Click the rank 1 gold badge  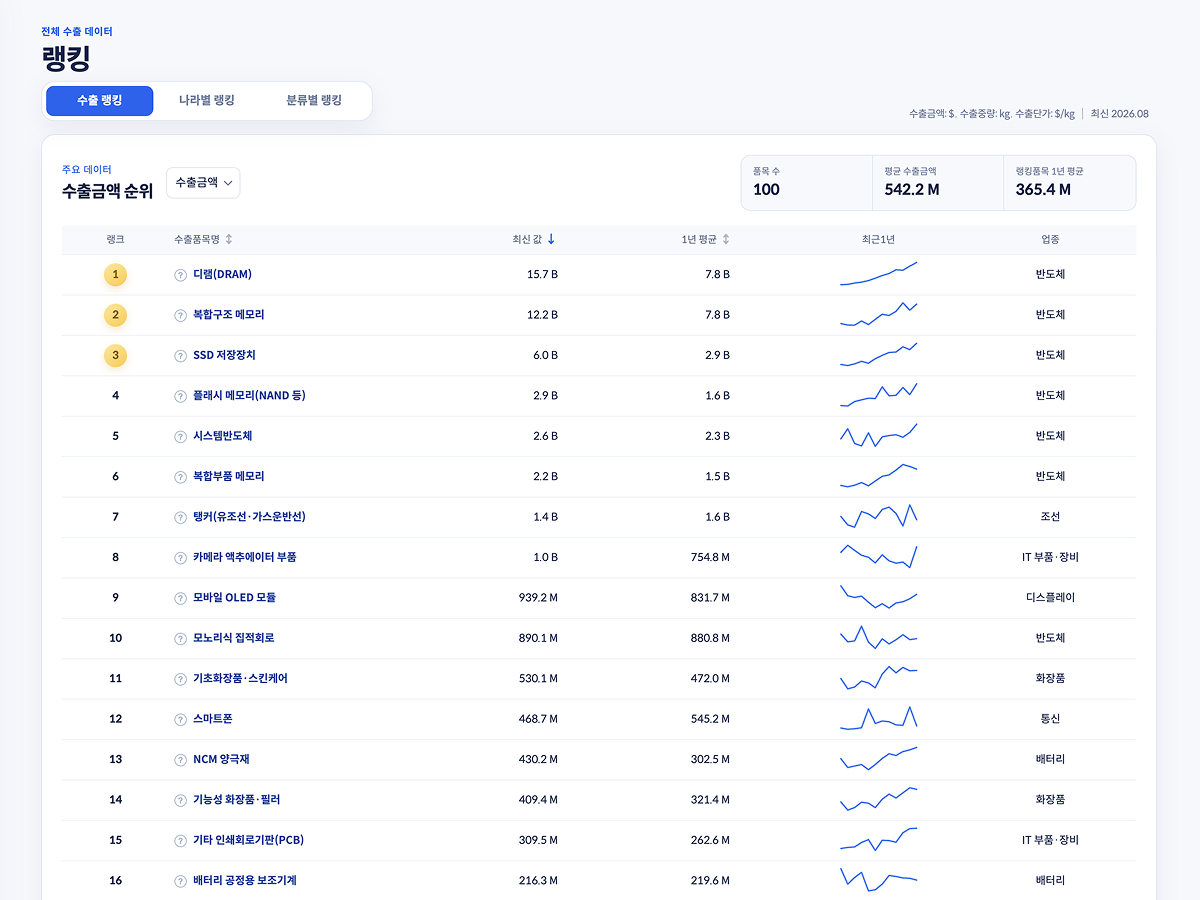click(x=115, y=275)
